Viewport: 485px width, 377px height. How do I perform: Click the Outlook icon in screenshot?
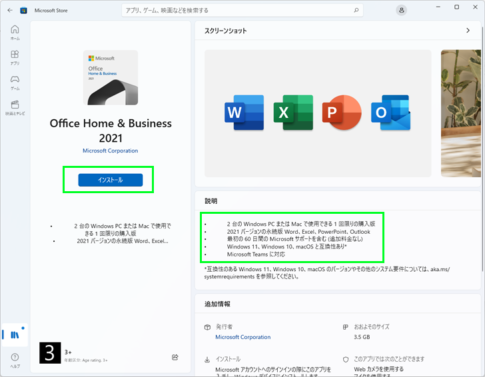point(391,113)
